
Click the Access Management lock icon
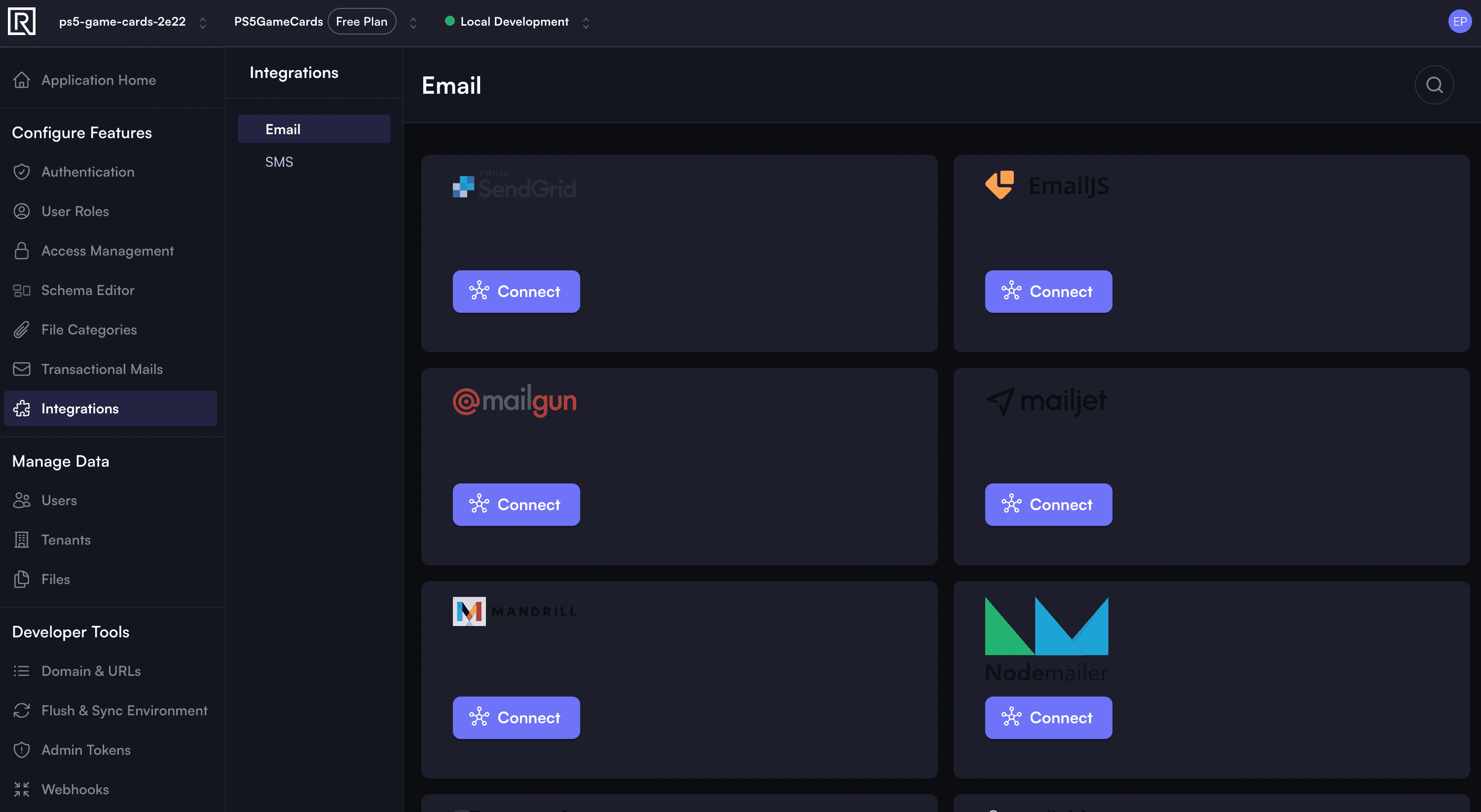[x=21, y=251]
